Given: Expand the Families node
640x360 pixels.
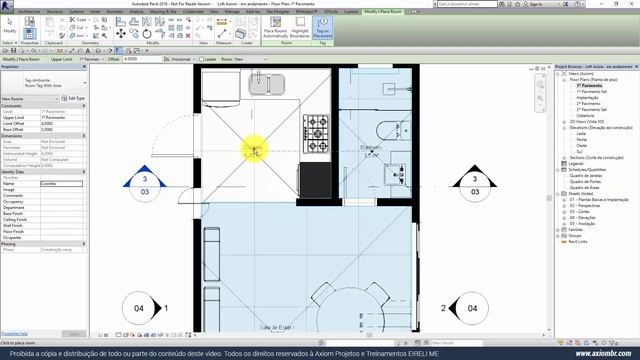Looking at the screenshot, I should click(558, 230).
